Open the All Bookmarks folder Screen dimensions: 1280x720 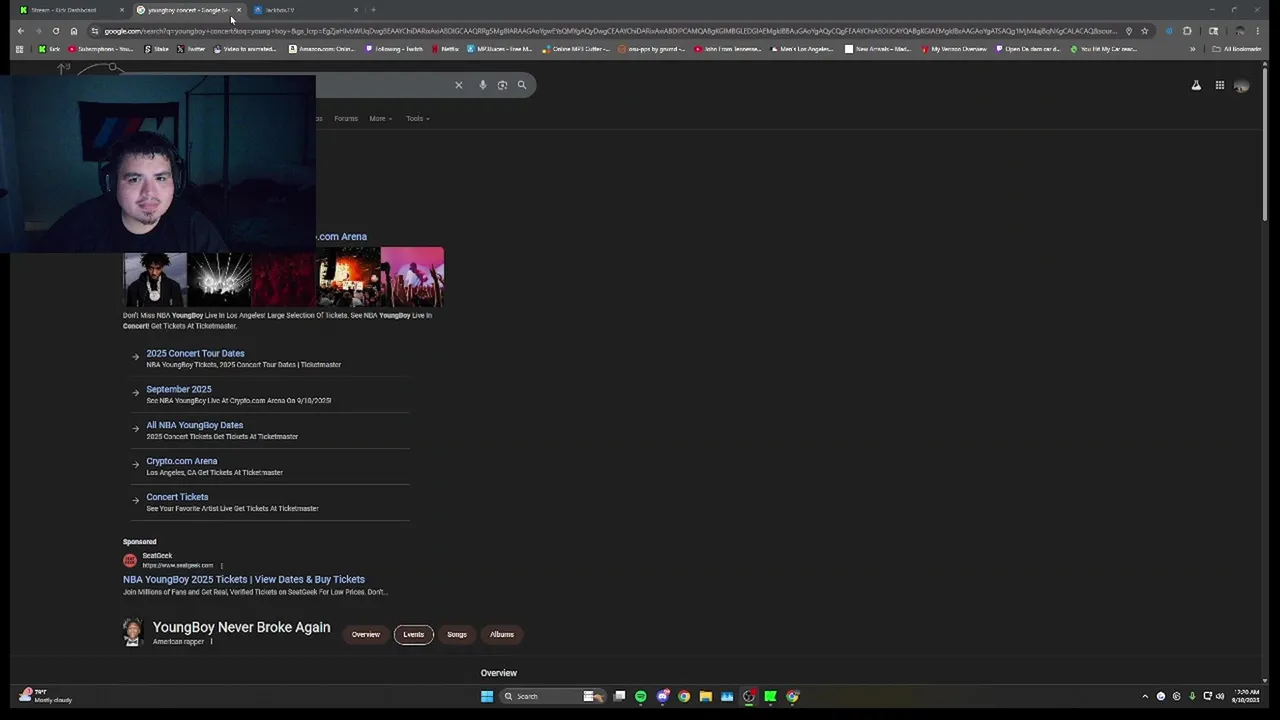point(1237,49)
